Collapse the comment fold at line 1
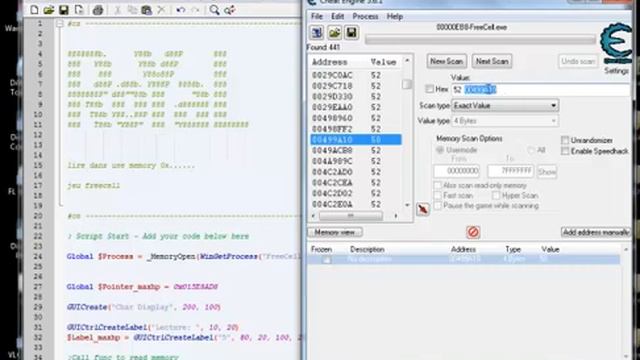 (x=60, y=24)
